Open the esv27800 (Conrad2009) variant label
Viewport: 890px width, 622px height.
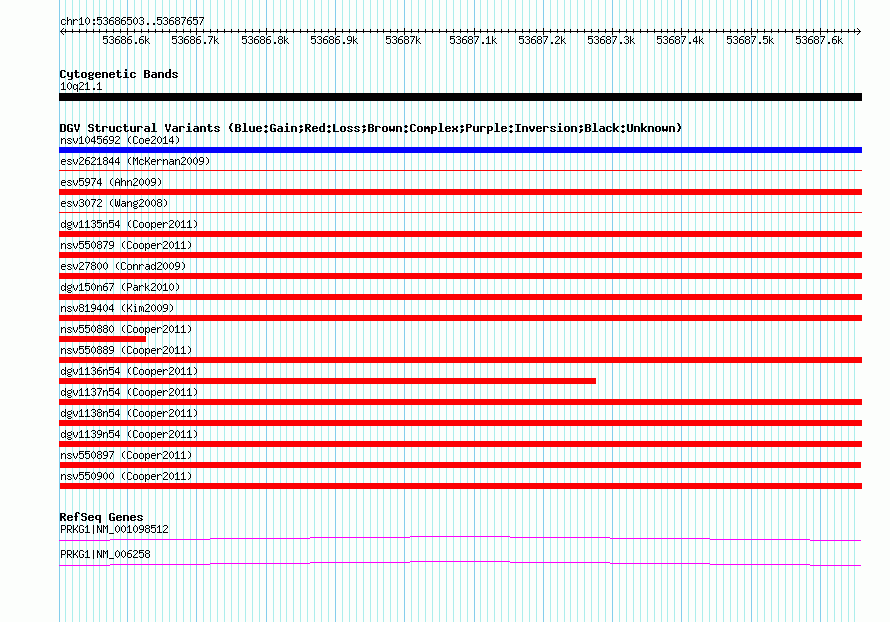coord(123,266)
